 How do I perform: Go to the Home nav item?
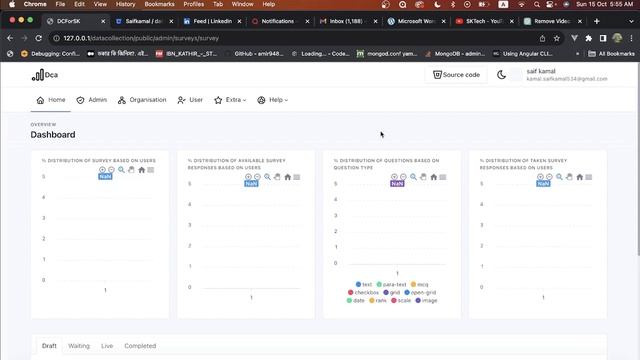(51, 100)
